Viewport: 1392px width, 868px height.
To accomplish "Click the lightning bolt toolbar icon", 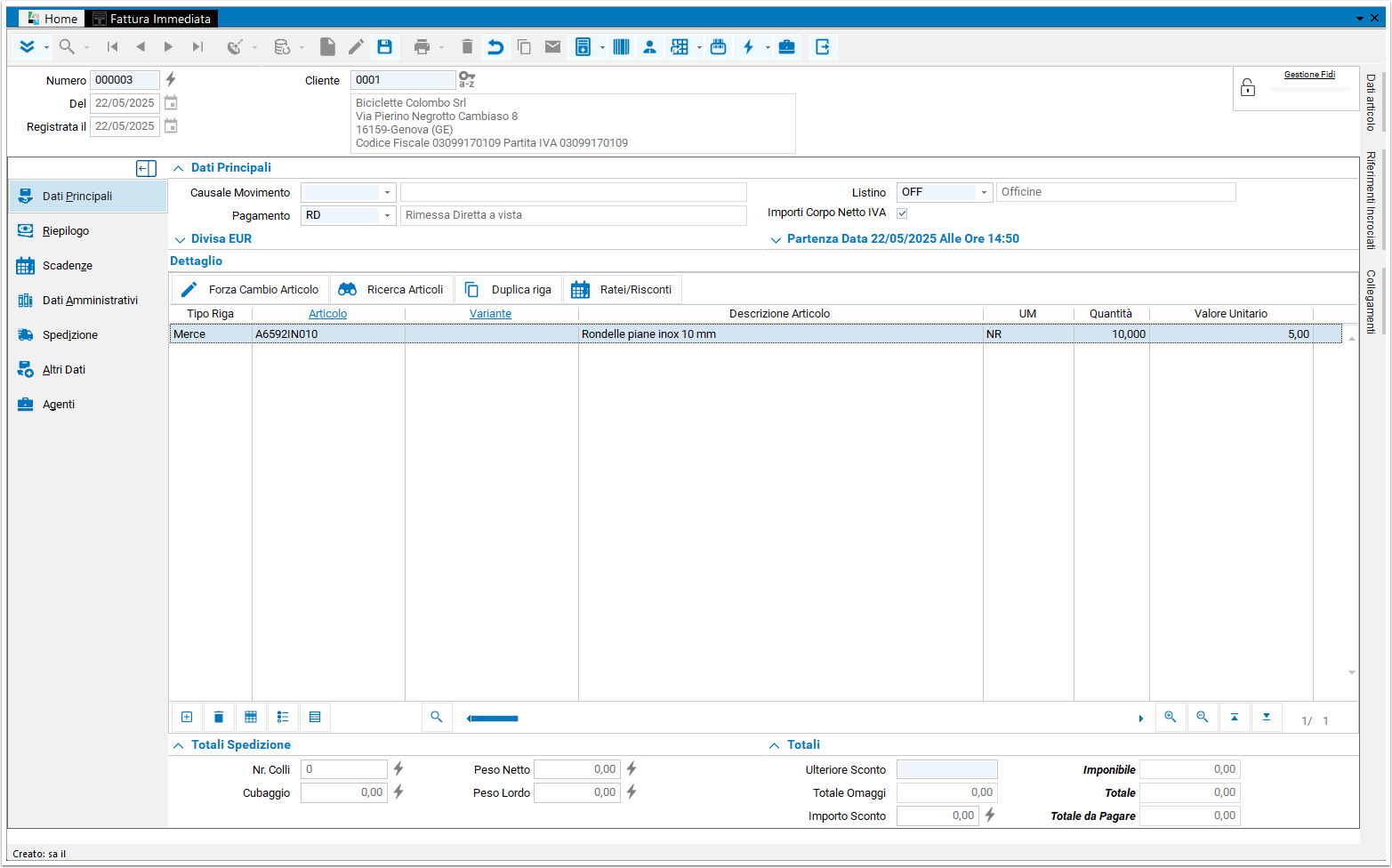I will click(x=749, y=47).
